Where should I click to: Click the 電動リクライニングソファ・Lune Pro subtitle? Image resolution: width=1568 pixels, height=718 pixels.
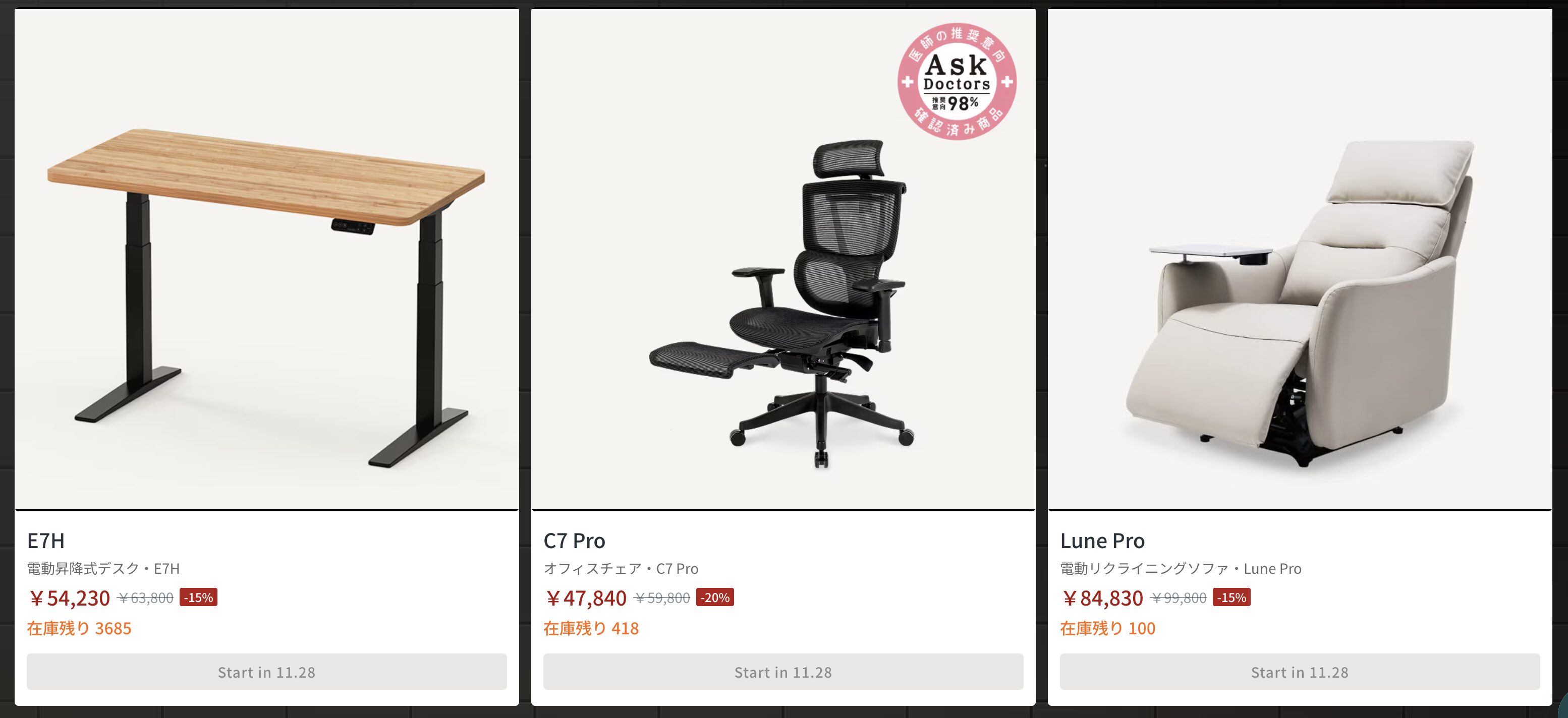tap(1181, 568)
